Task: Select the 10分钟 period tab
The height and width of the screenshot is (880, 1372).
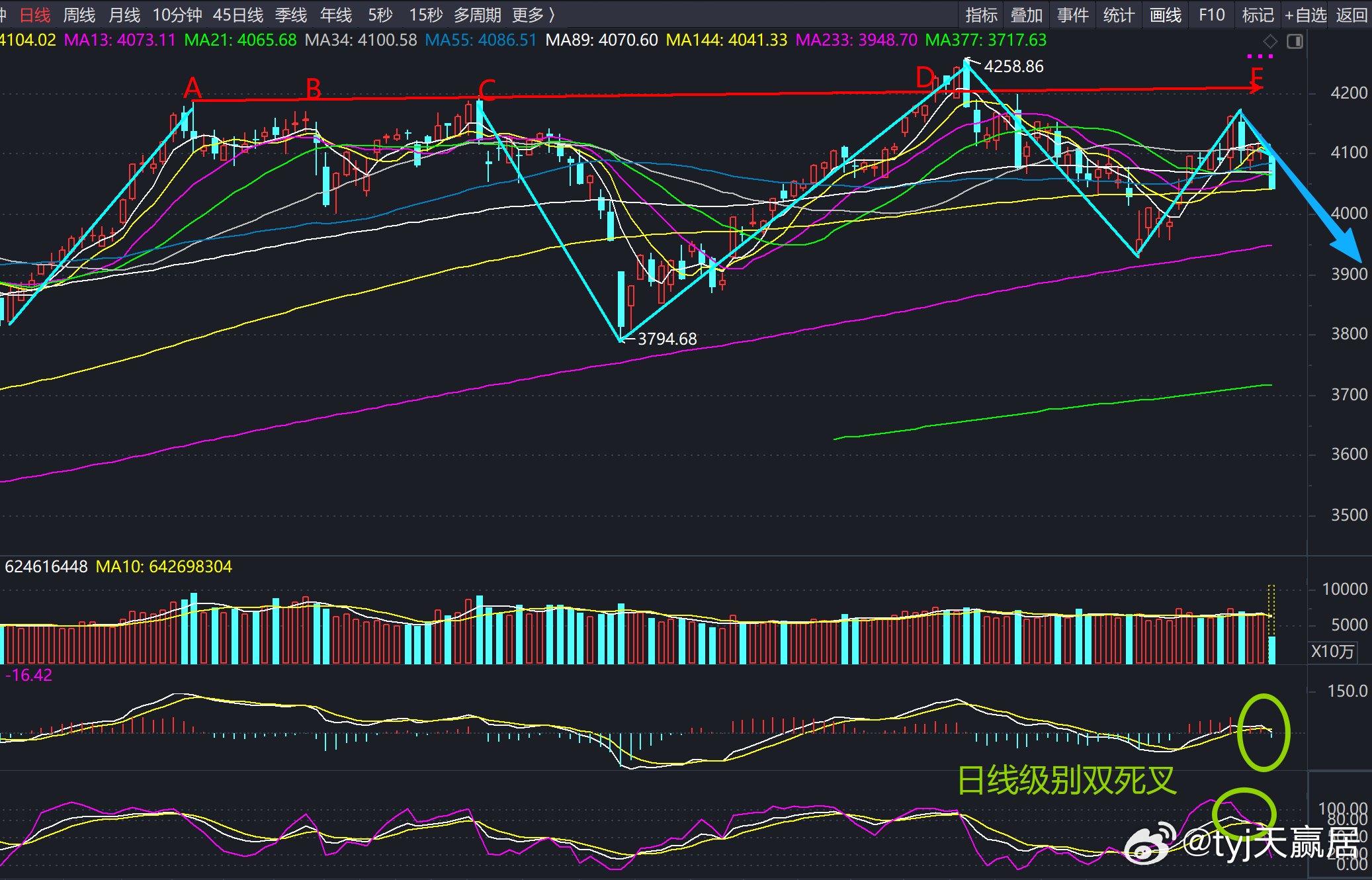Action: point(177,15)
